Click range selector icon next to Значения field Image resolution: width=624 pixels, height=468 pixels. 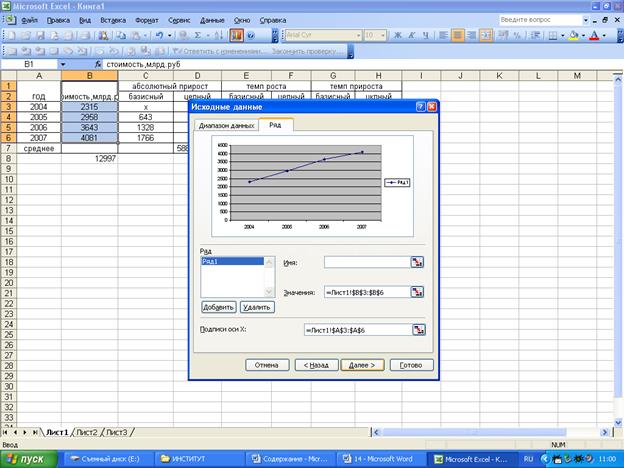click(x=417, y=292)
